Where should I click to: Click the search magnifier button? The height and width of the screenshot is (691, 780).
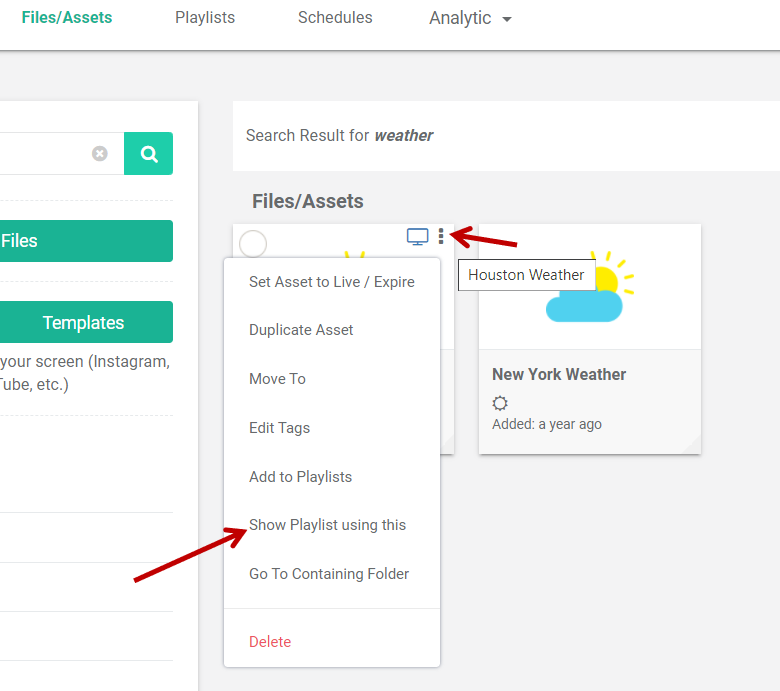(149, 154)
